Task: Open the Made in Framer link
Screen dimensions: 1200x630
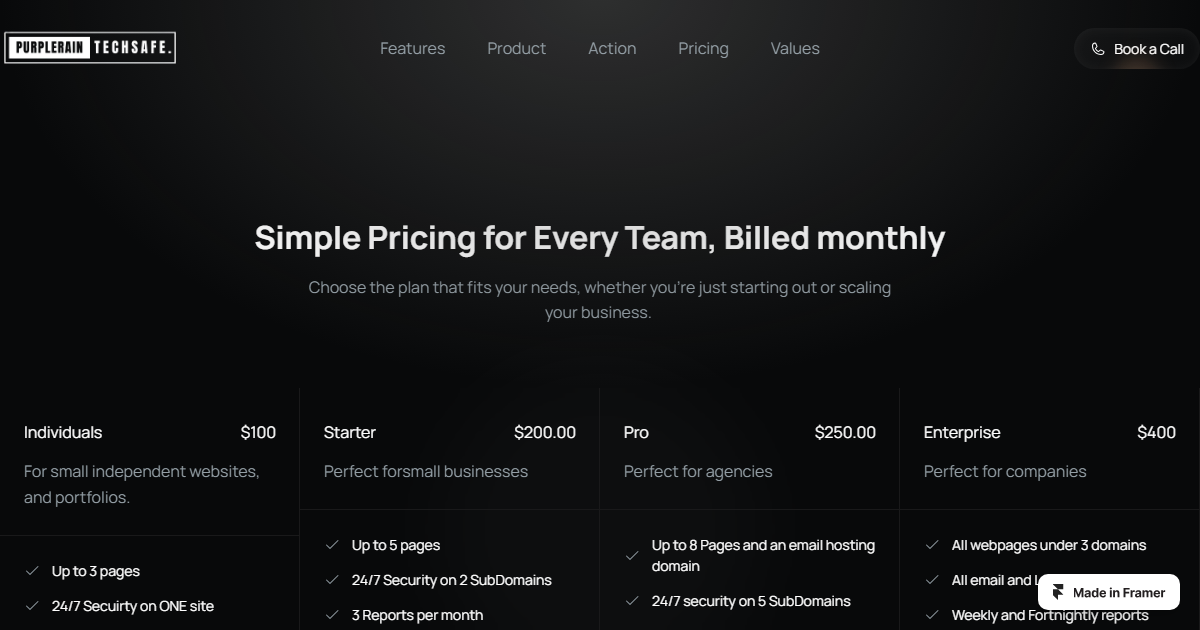Action: pos(1108,592)
